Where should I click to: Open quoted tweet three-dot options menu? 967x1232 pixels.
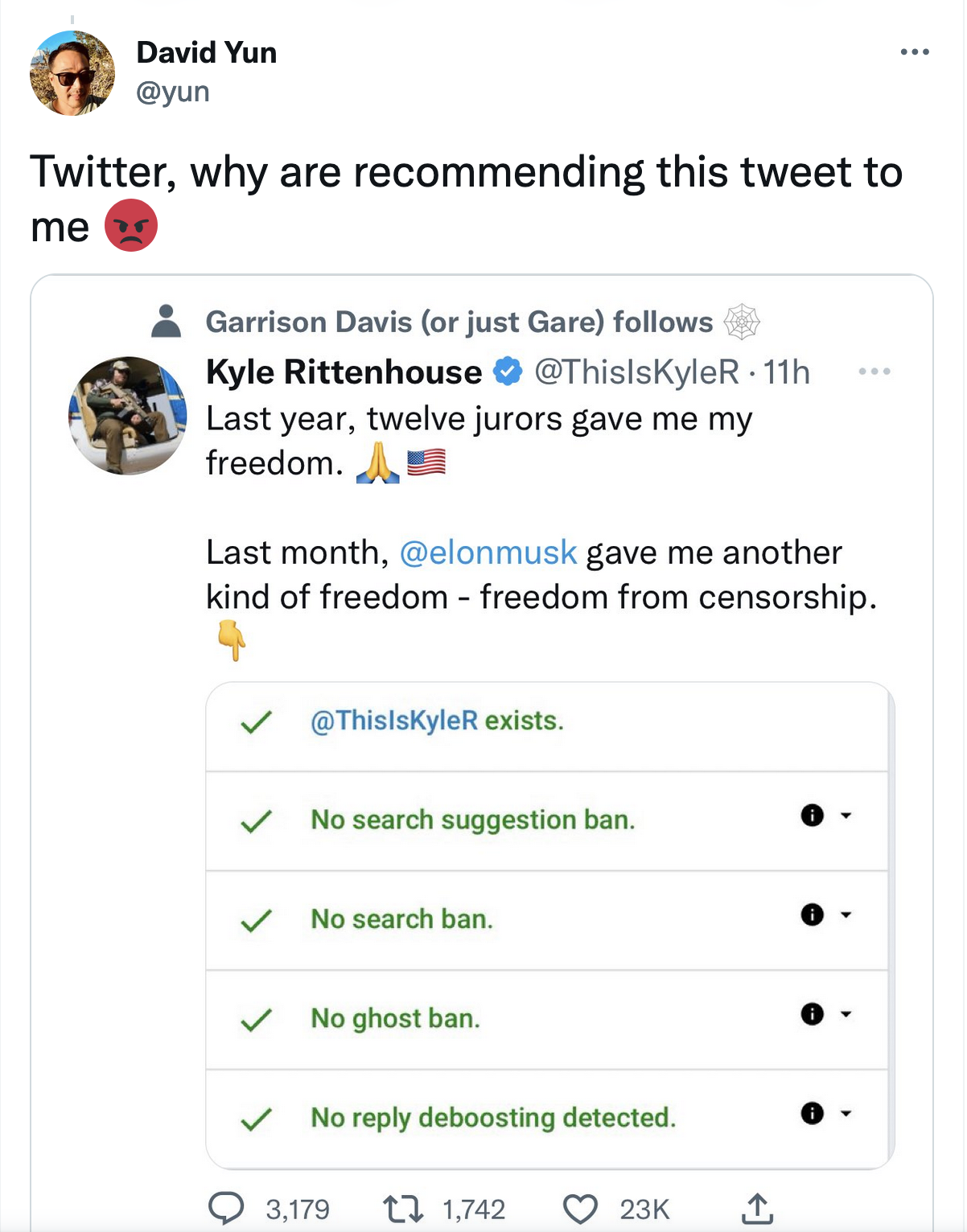point(874,372)
